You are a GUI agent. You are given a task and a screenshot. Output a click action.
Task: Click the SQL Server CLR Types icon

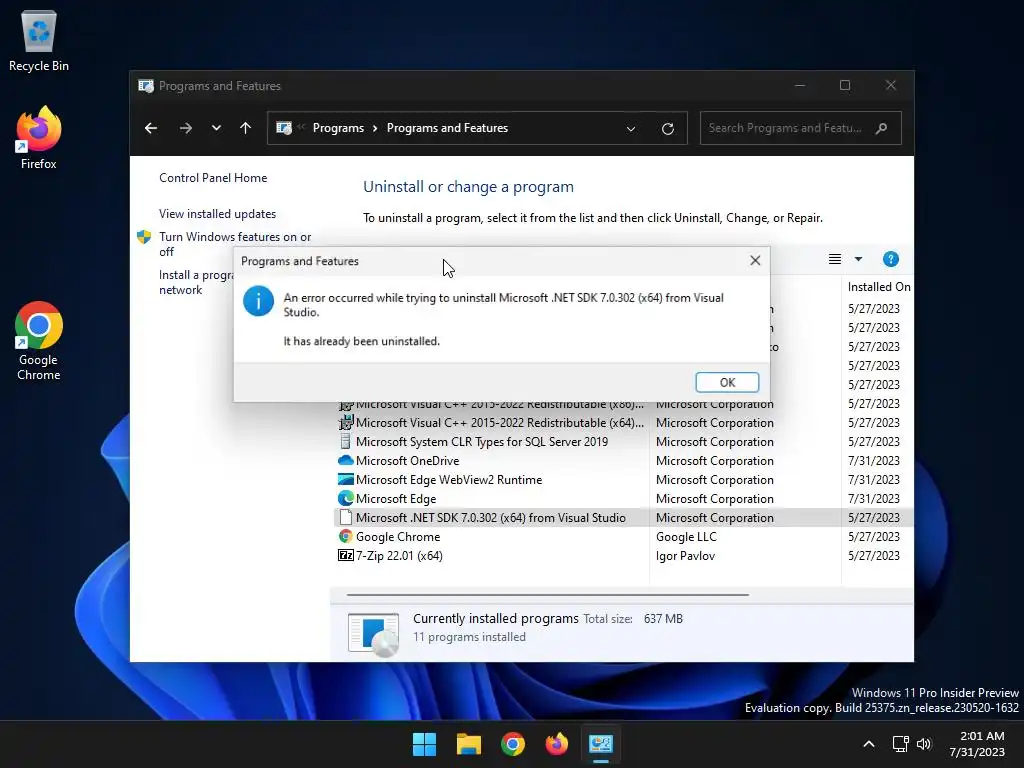pyautogui.click(x=345, y=441)
